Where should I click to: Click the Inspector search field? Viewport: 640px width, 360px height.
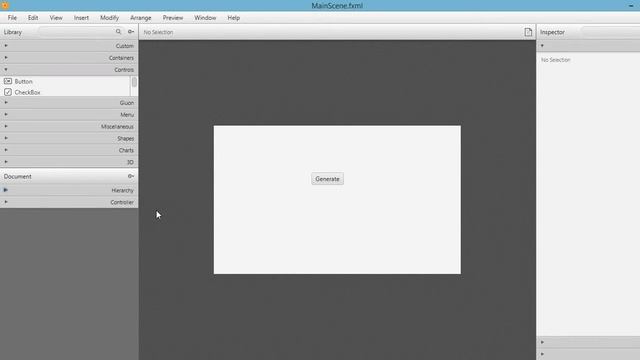tap(610, 32)
